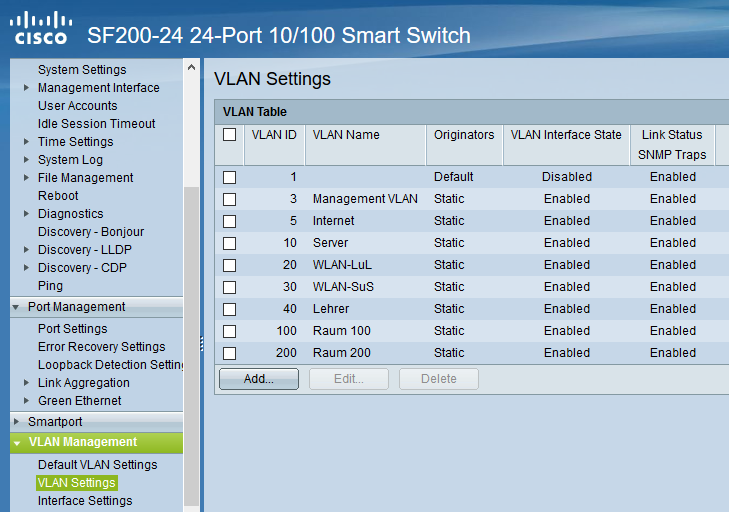
Task: Click the 'Raum 100' name cell
Action: (342, 331)
